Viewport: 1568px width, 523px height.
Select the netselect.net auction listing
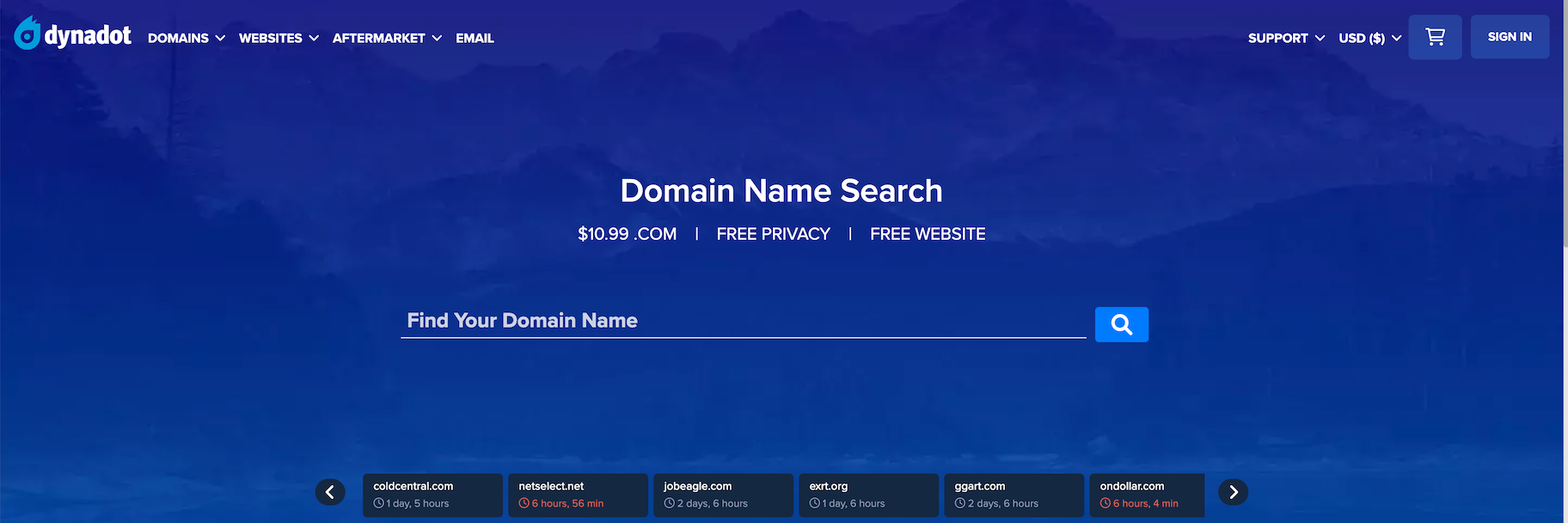click(x=578, y=495)
